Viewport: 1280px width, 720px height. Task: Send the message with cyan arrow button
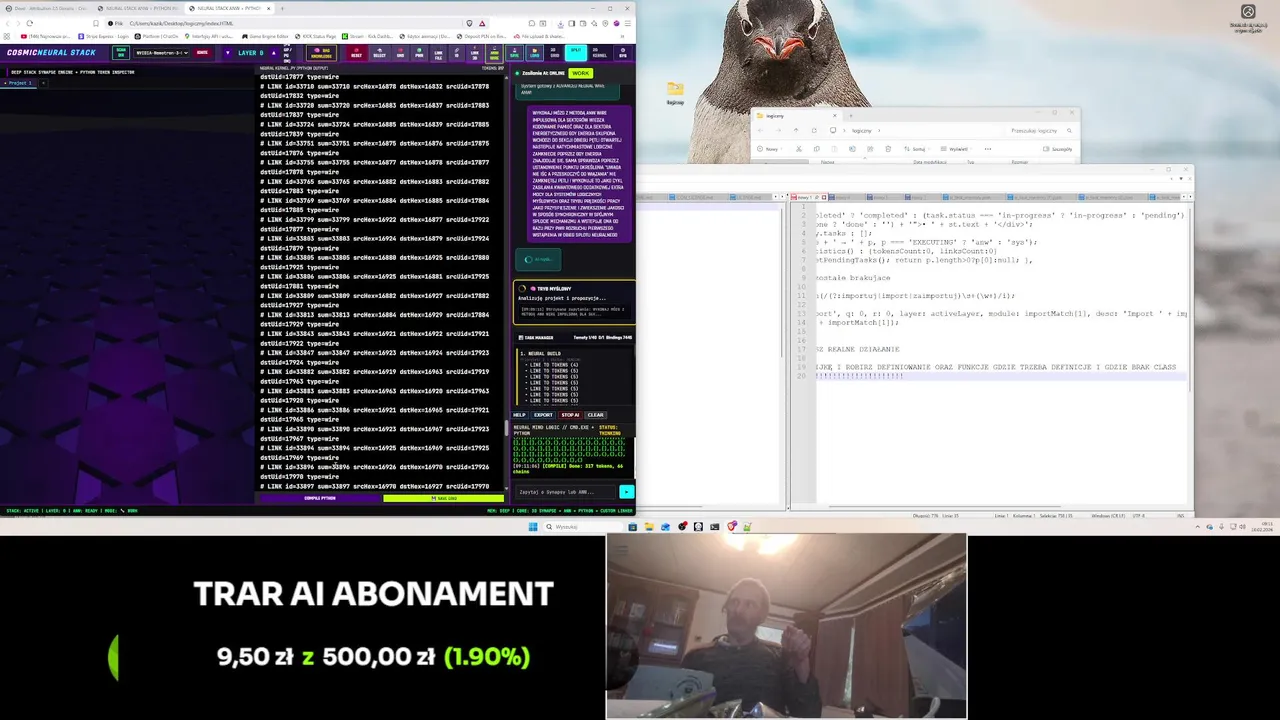626,492
